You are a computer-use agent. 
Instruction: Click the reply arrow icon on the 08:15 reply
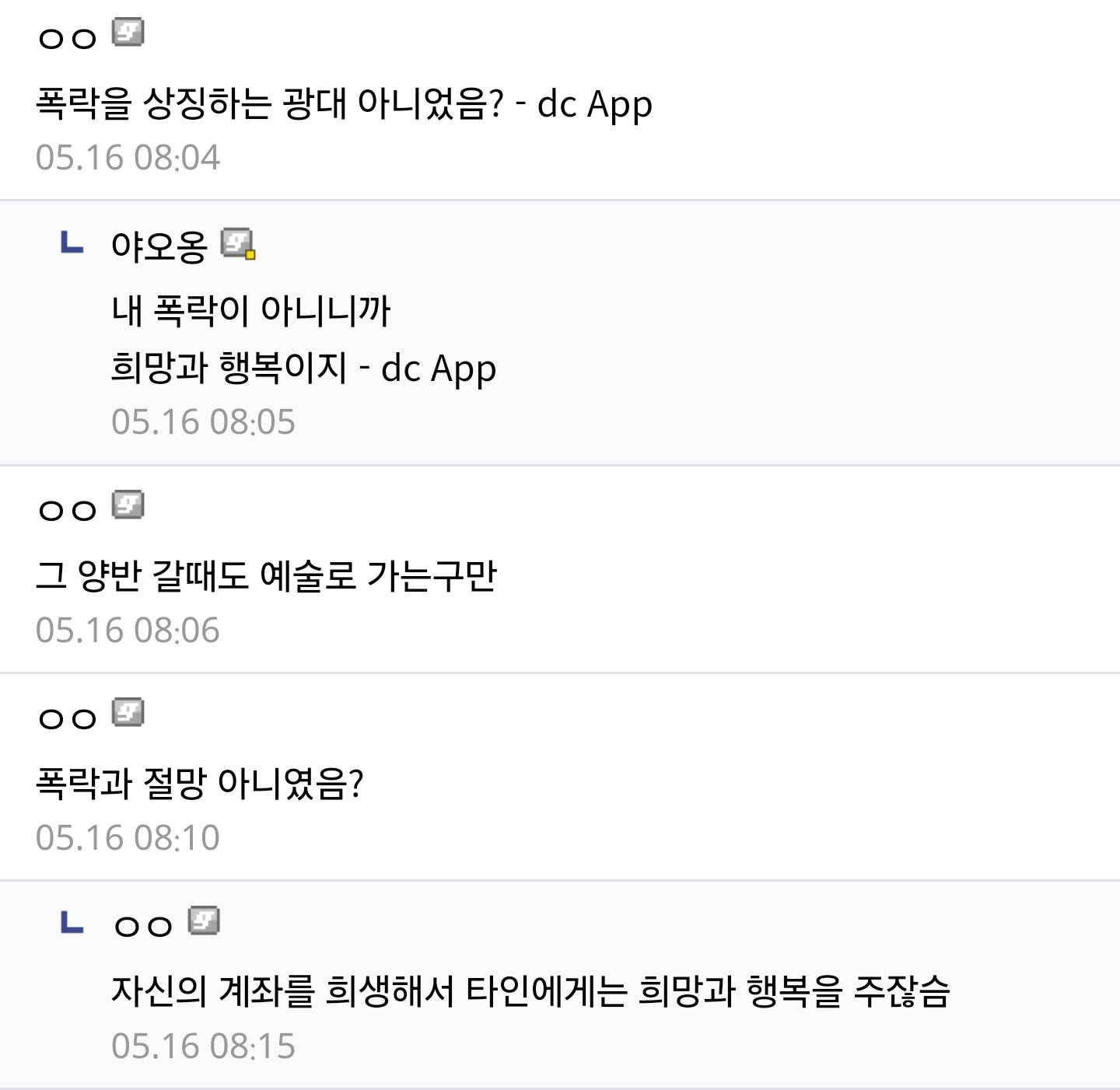(x=72, y=922)
